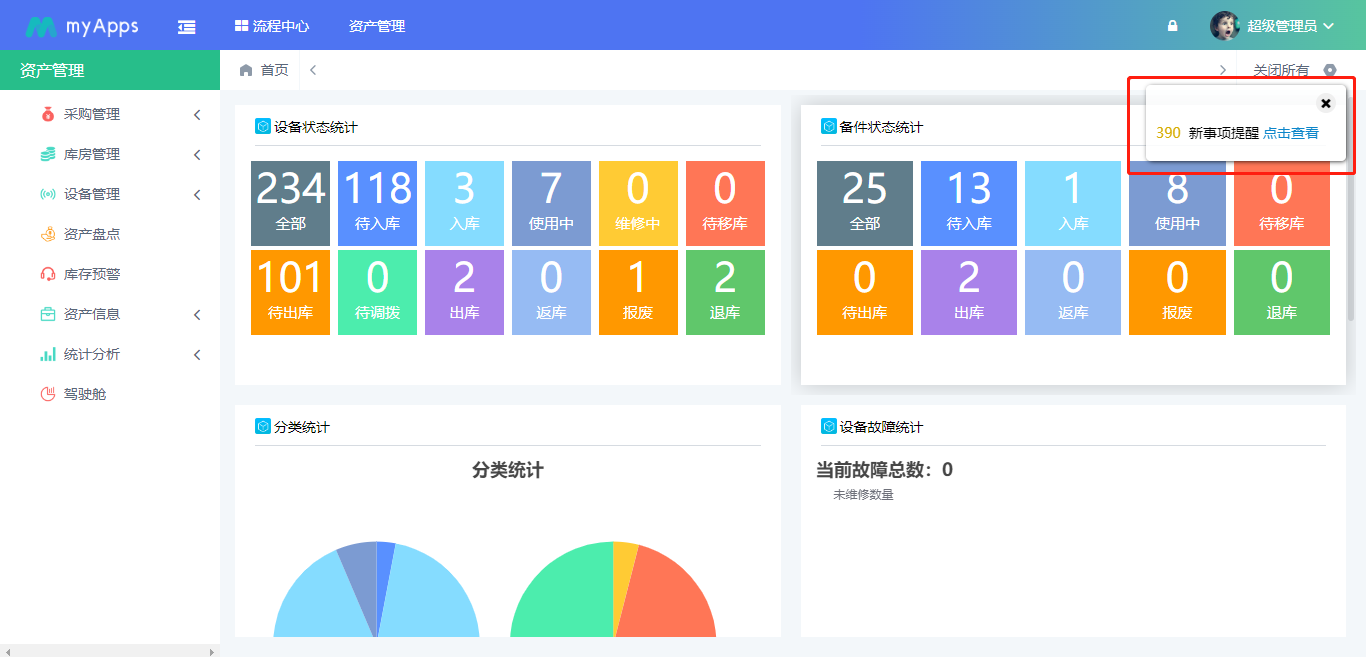This screenshot has height=657, width=1366.
Task: Expand the 设备管理 submenu chevron
Action: (197, 195)
